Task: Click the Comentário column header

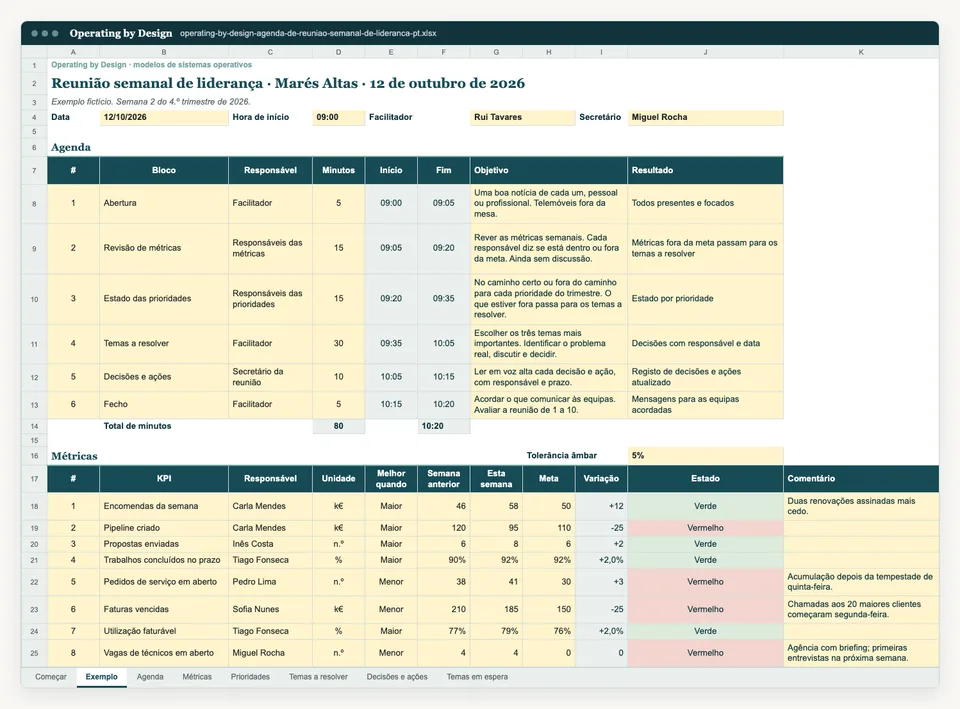Action: click(x=861, y=479)
